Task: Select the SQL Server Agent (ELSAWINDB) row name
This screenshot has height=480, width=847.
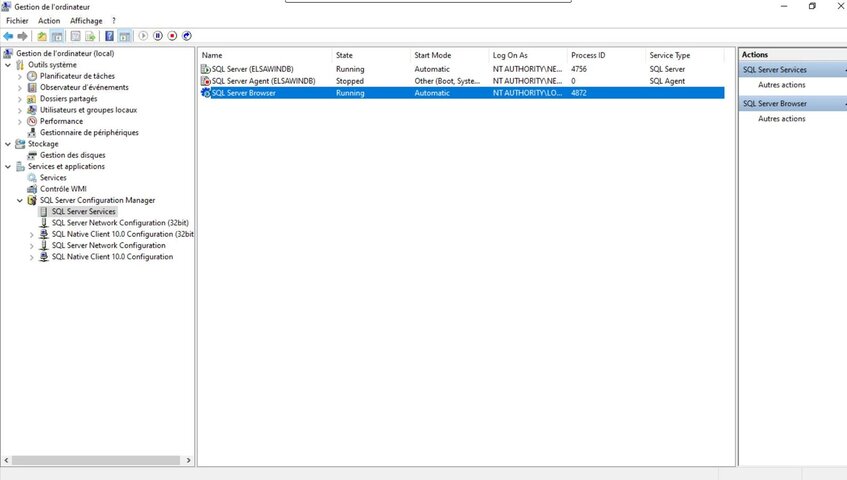Action: pos(264,81)
